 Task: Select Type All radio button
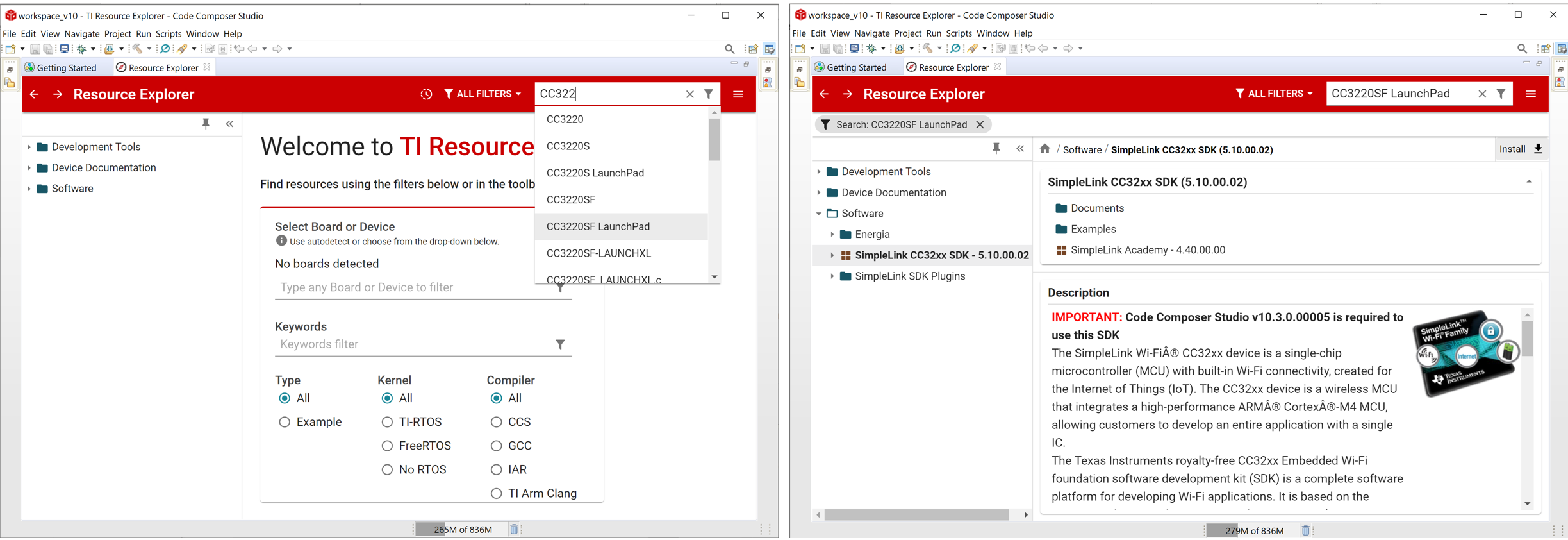click(285, 398)
